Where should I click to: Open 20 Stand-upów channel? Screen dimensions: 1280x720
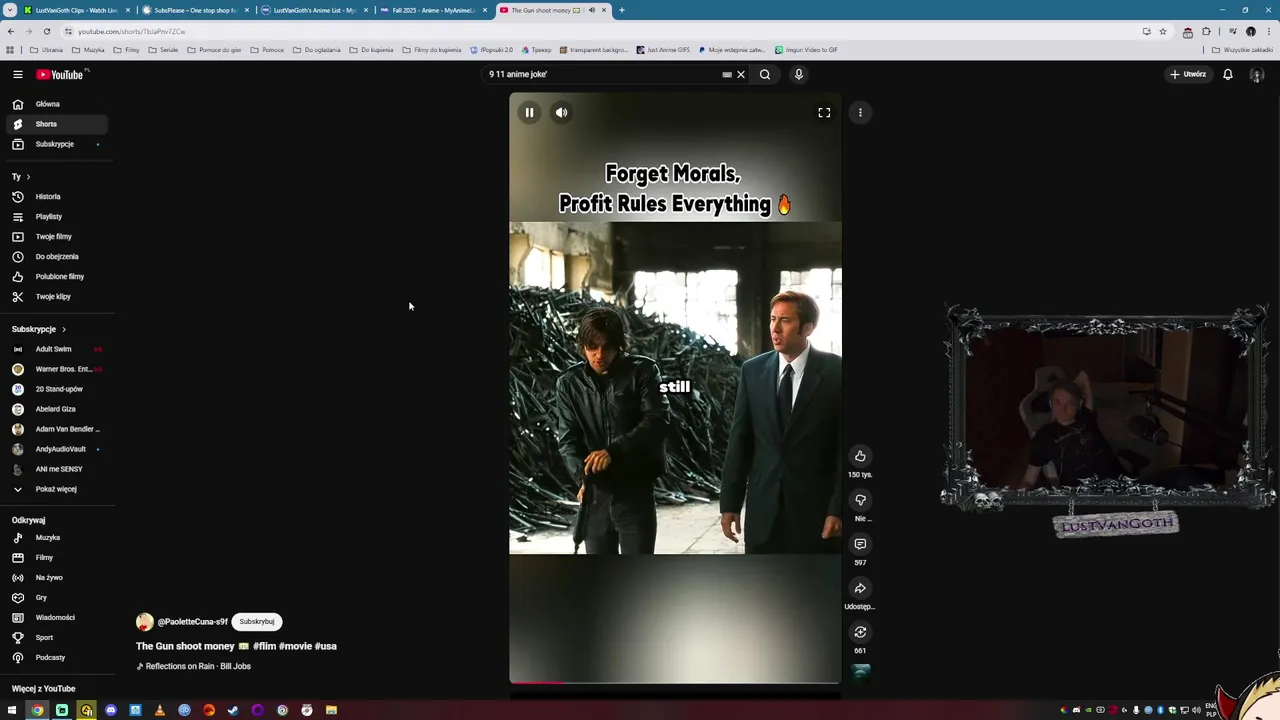(x=57, y=389)
